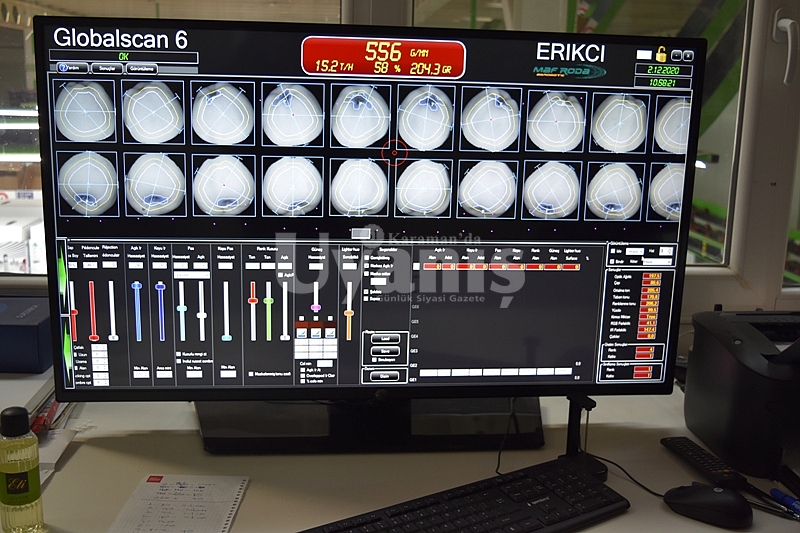
Task: Toggle the Açık checkbox in Renk Kusuru
Action: coord(281,275)
